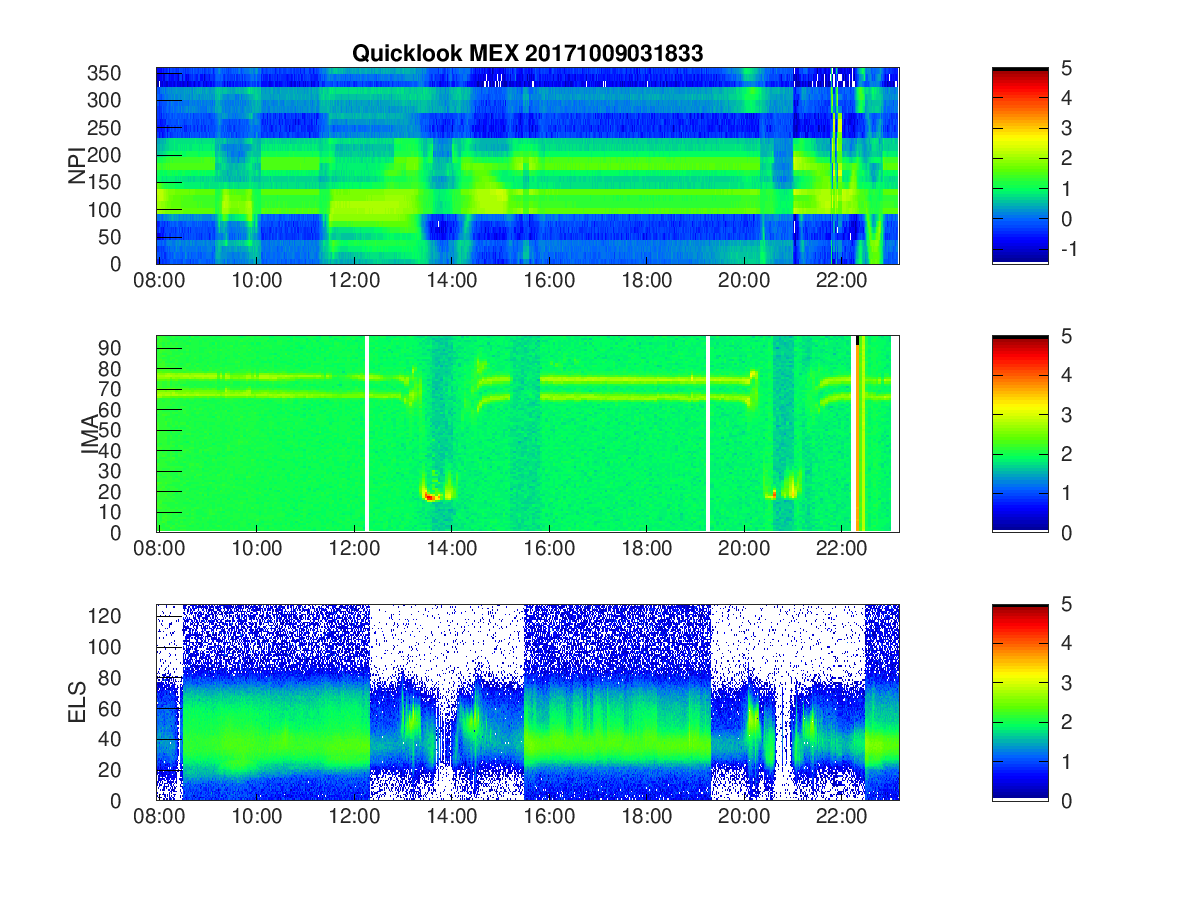Click the 10:00 label under ELS plot
This screenshot has width=1200, height=900.
point(257,818)
